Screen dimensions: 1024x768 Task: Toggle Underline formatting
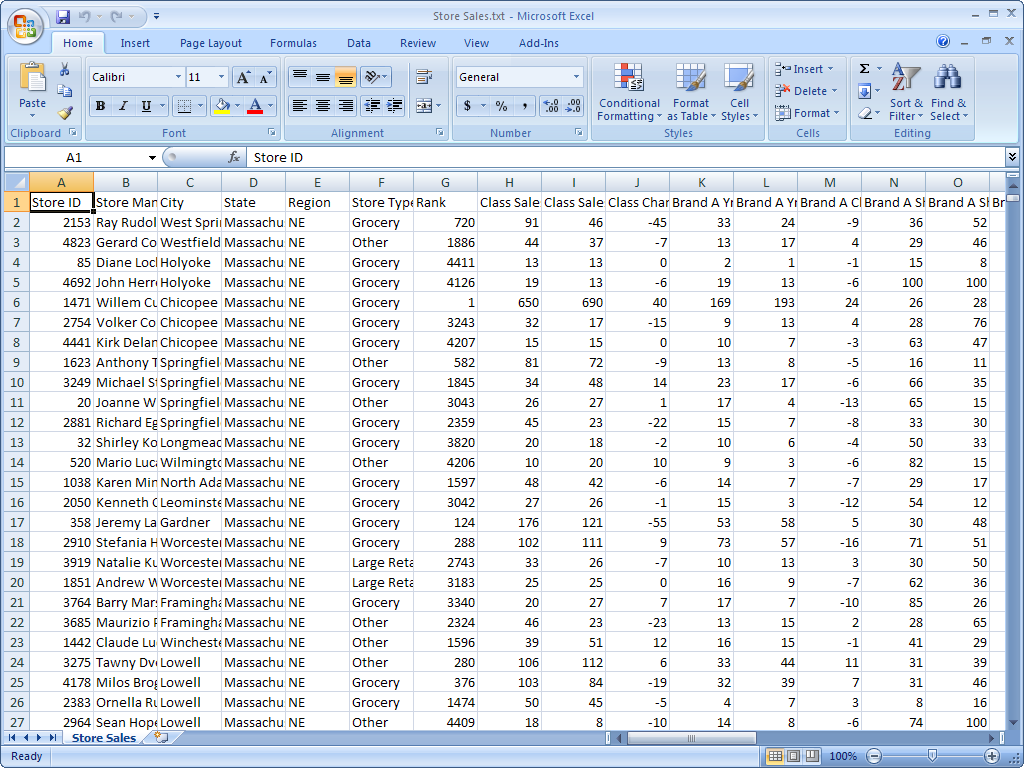tap(146, 106)
